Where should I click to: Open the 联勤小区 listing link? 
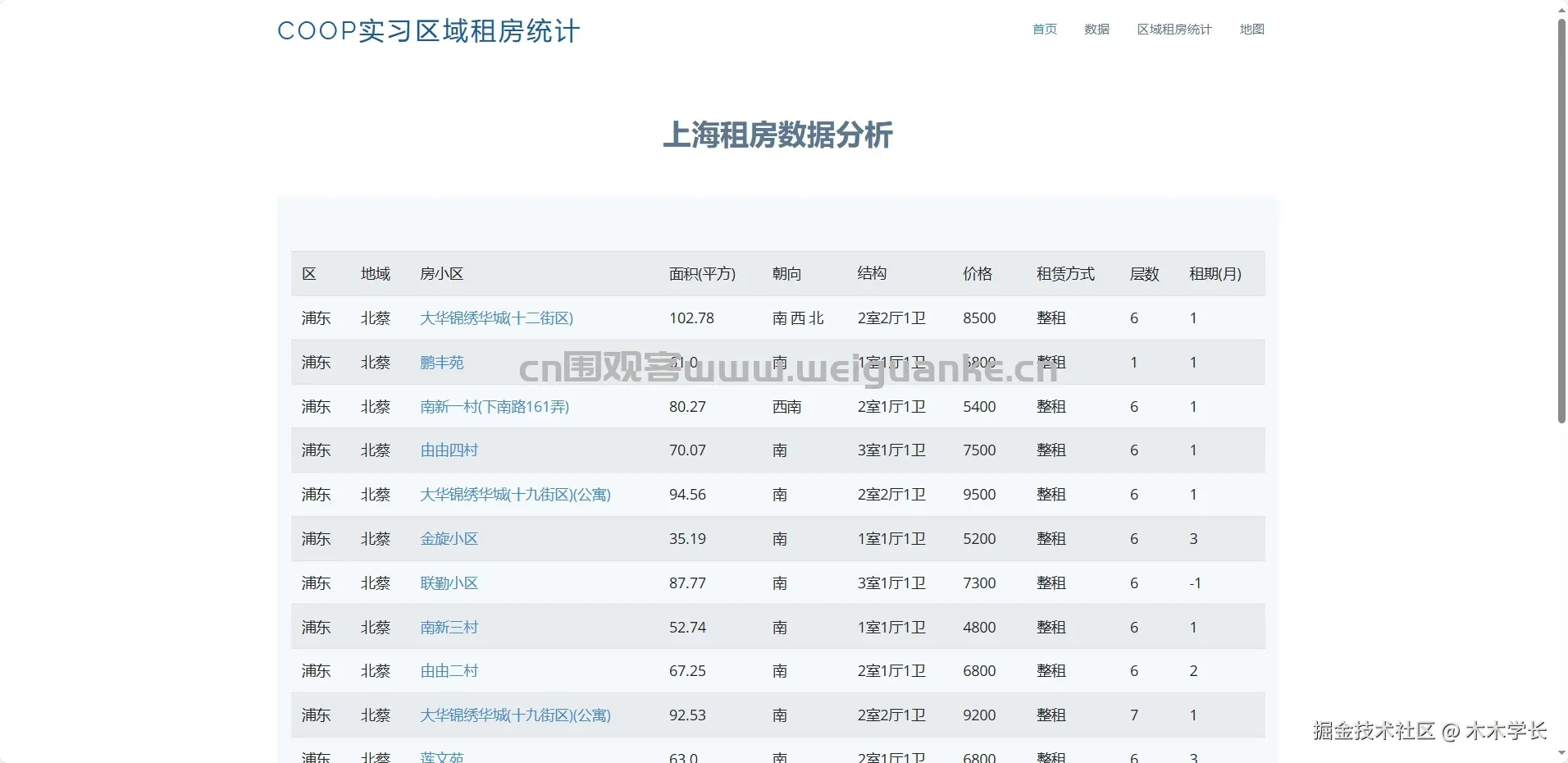point(449,583)
